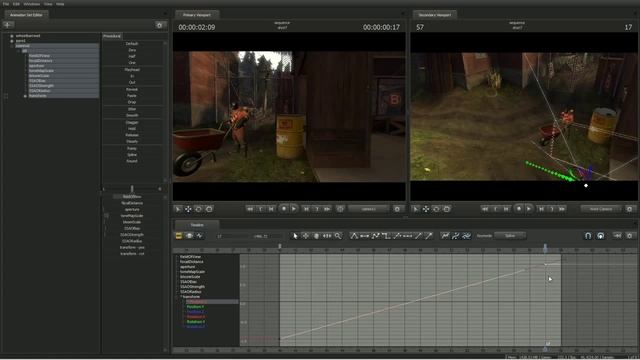Open the Edit menu
The height and width of the screenshot is (360, 640).
coord(16,4)
